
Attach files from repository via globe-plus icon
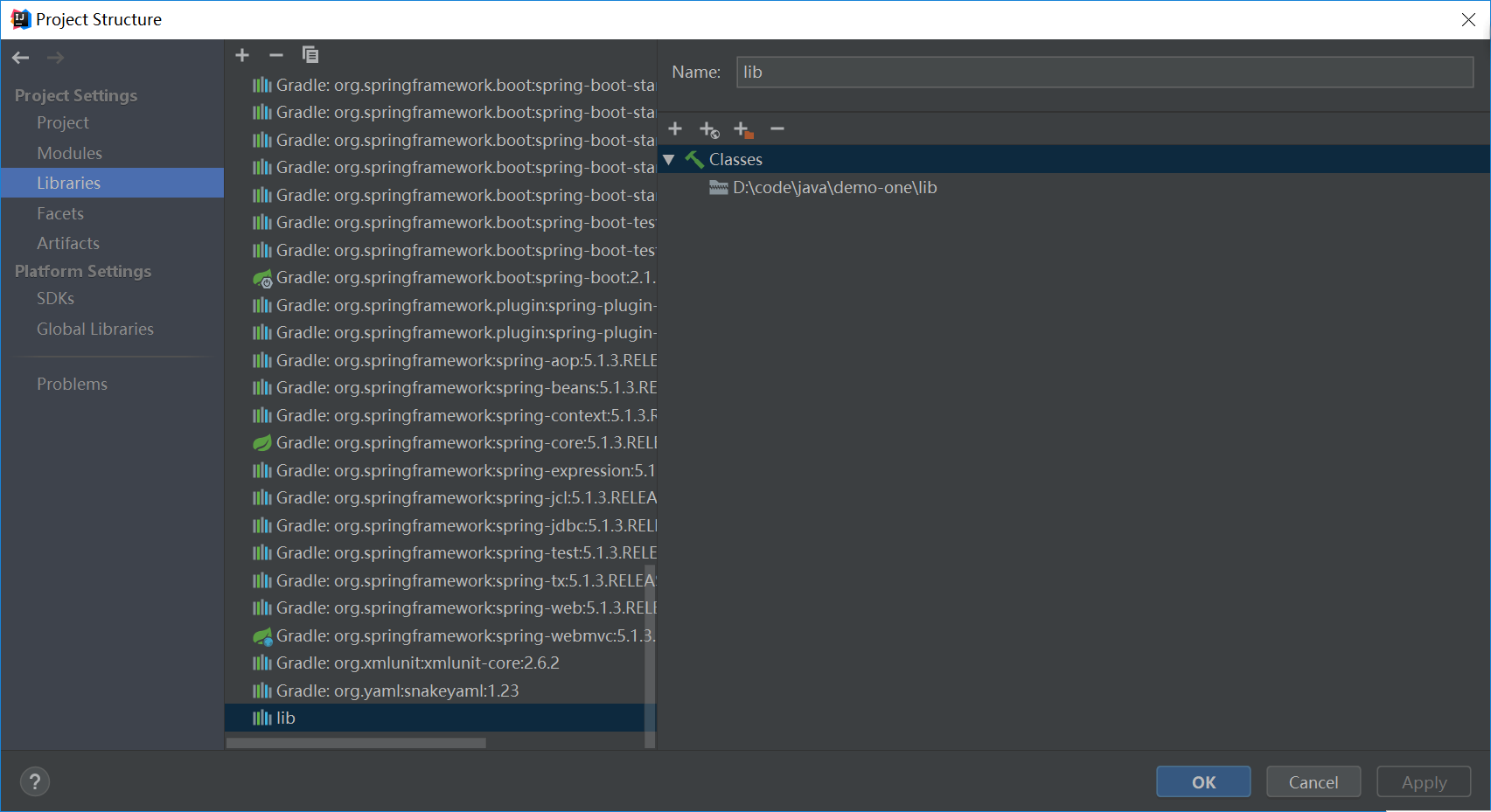click(x=709, y=128)
